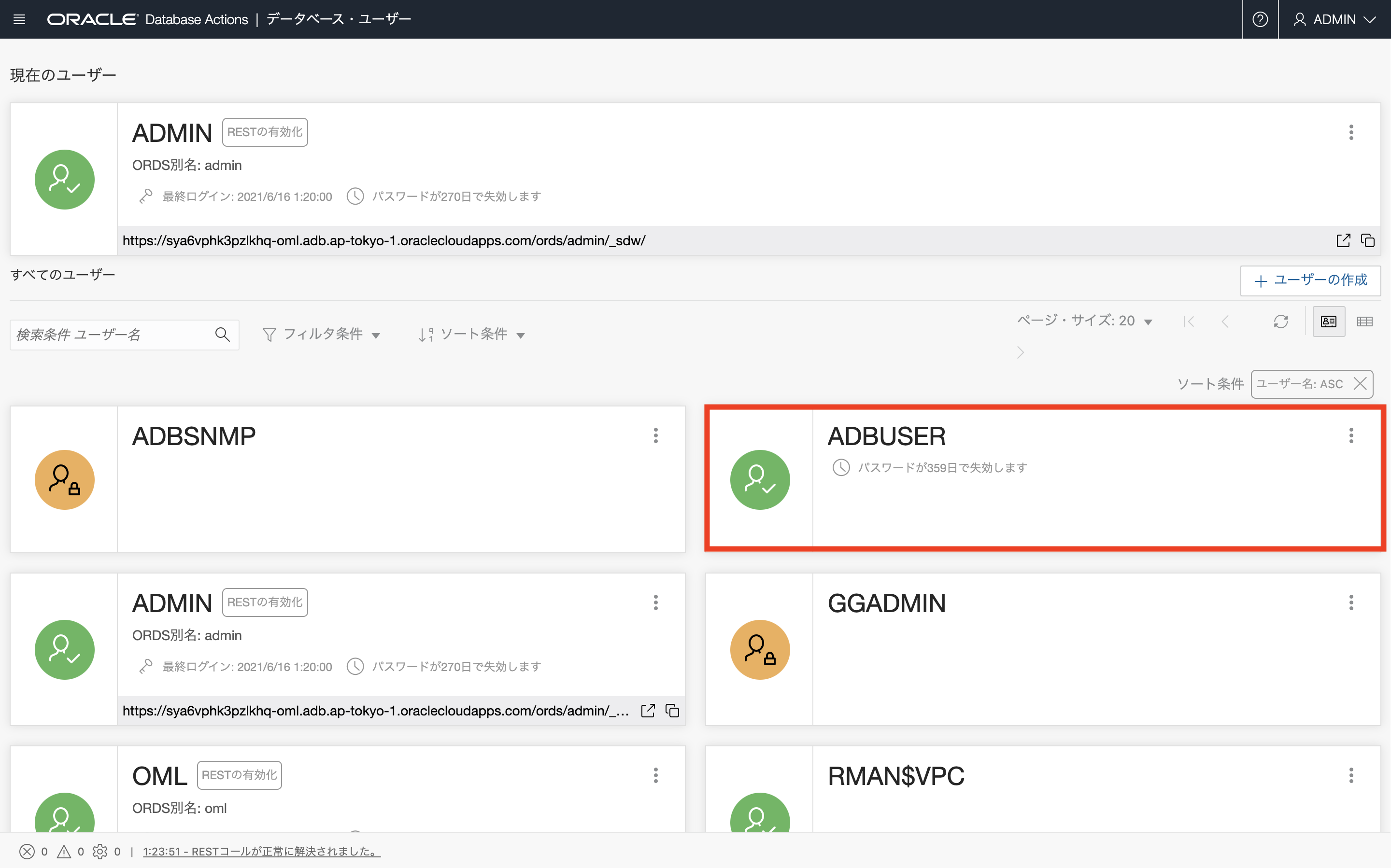This screenshot has width=1391, height=868.
Task: Click the ユーザーの作成 button
Action: coord(1310,280)
